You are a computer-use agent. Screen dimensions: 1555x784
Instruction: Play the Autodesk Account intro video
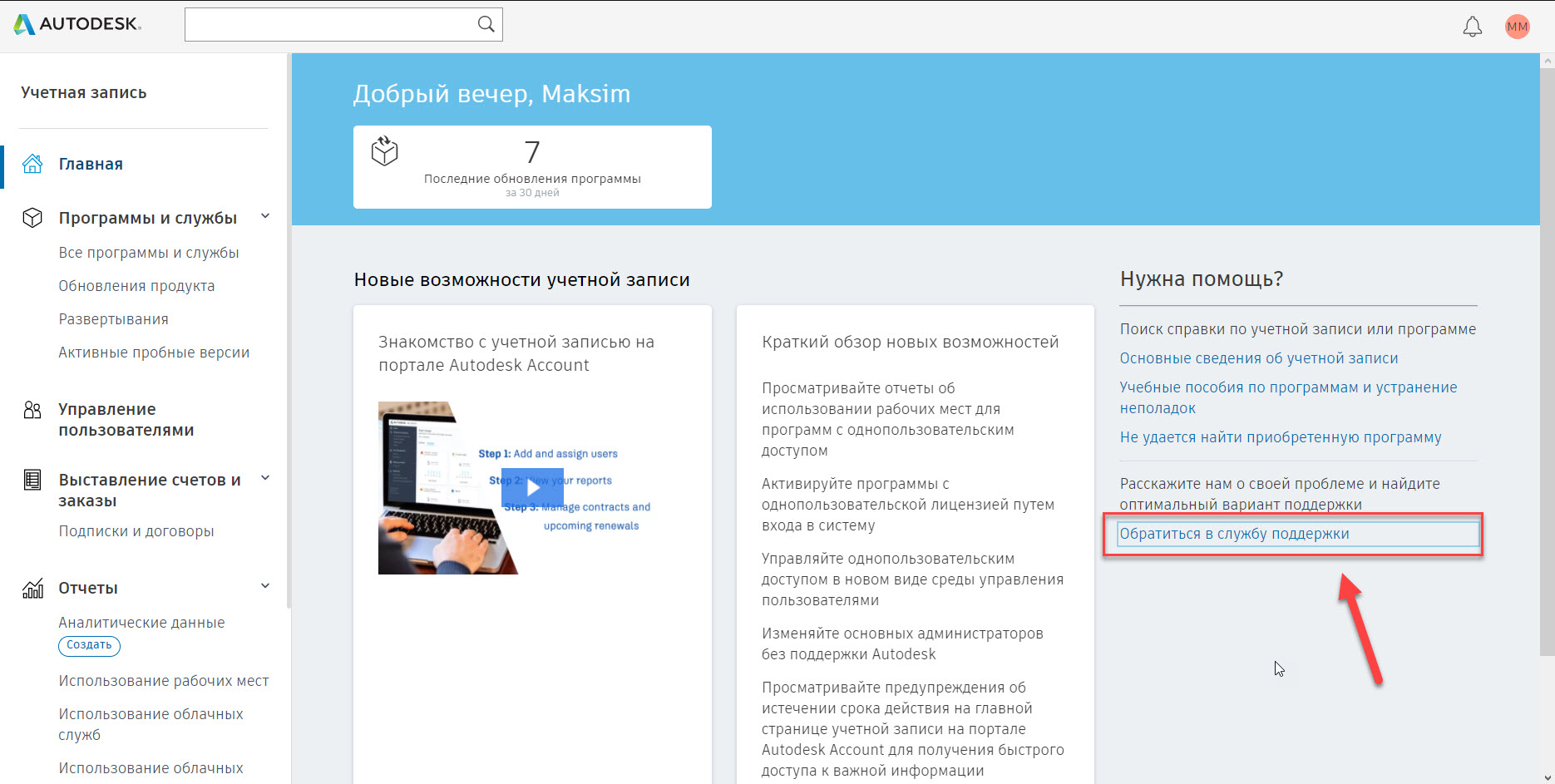(532, 488)
